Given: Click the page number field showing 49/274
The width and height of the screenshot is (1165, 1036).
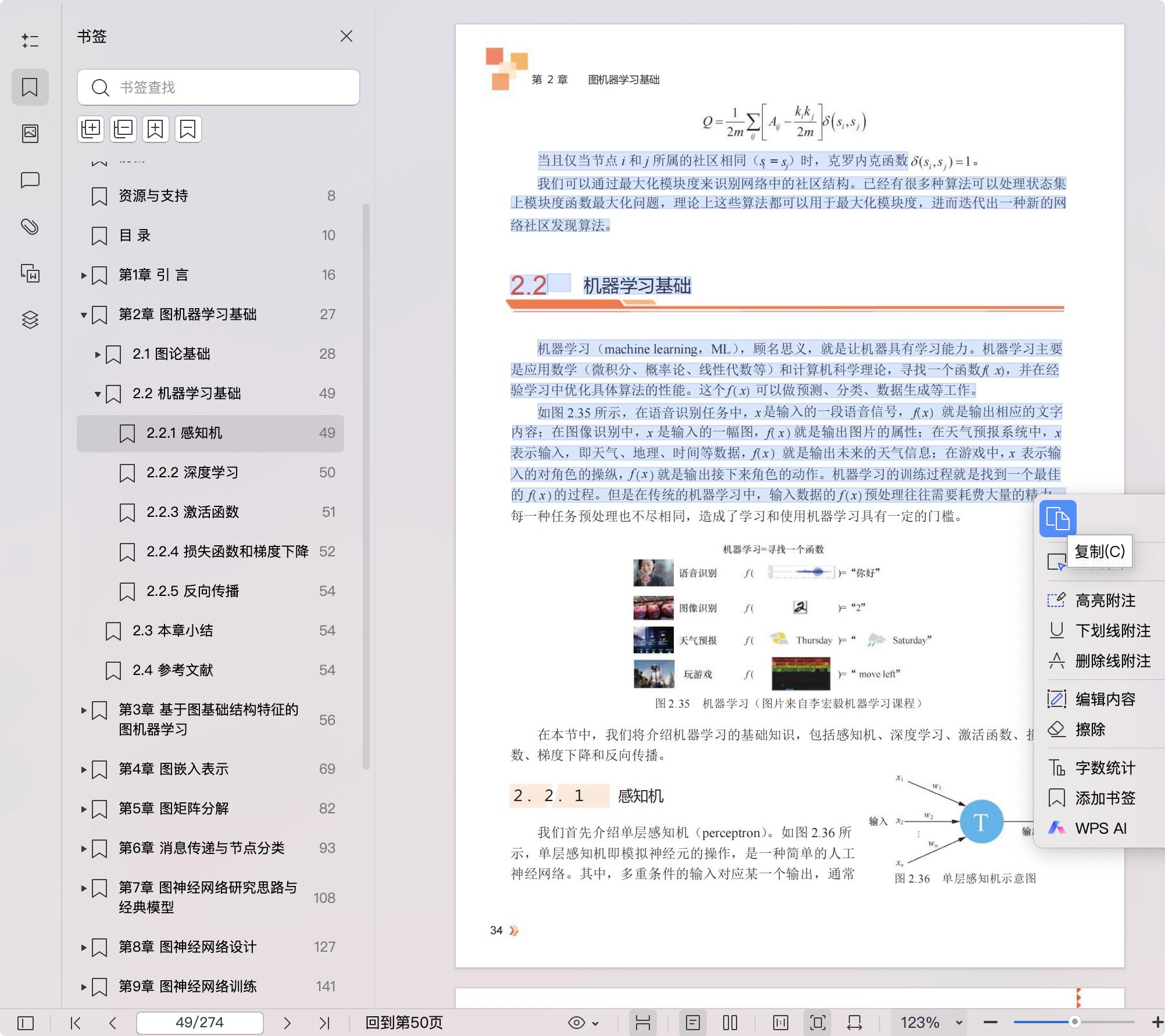Looking at the screenshot, I should [200, 1023].
